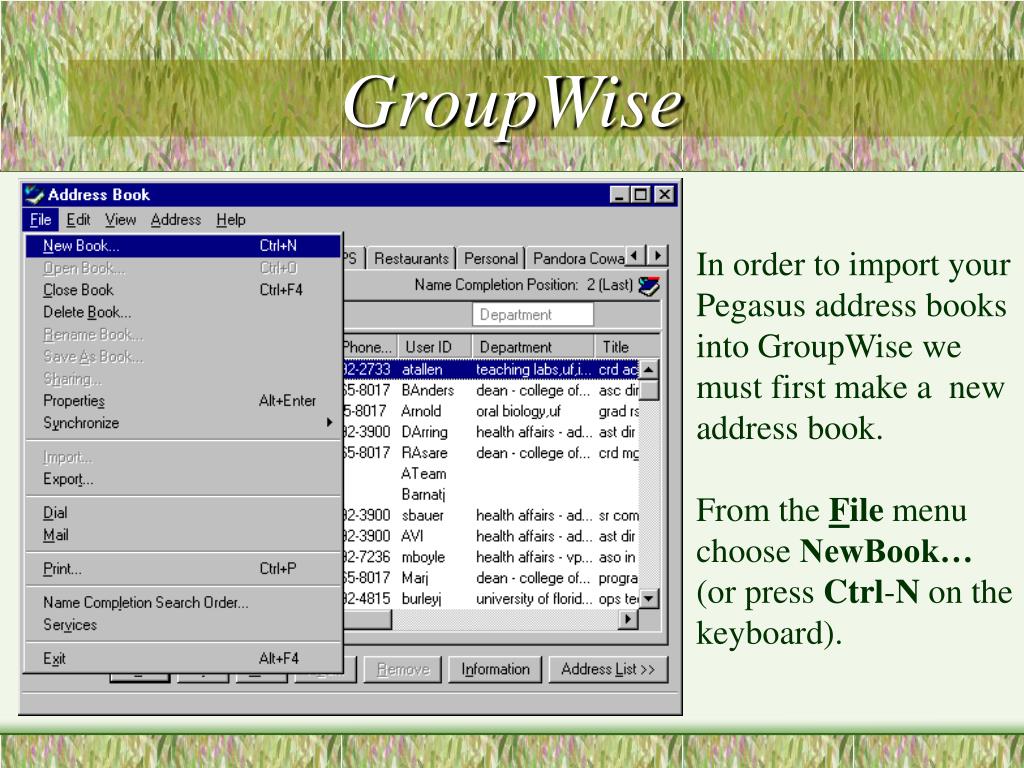Sort by the Phone... column header
Viewport: 1024px width, 768px height.
click(x=368, y=347)
